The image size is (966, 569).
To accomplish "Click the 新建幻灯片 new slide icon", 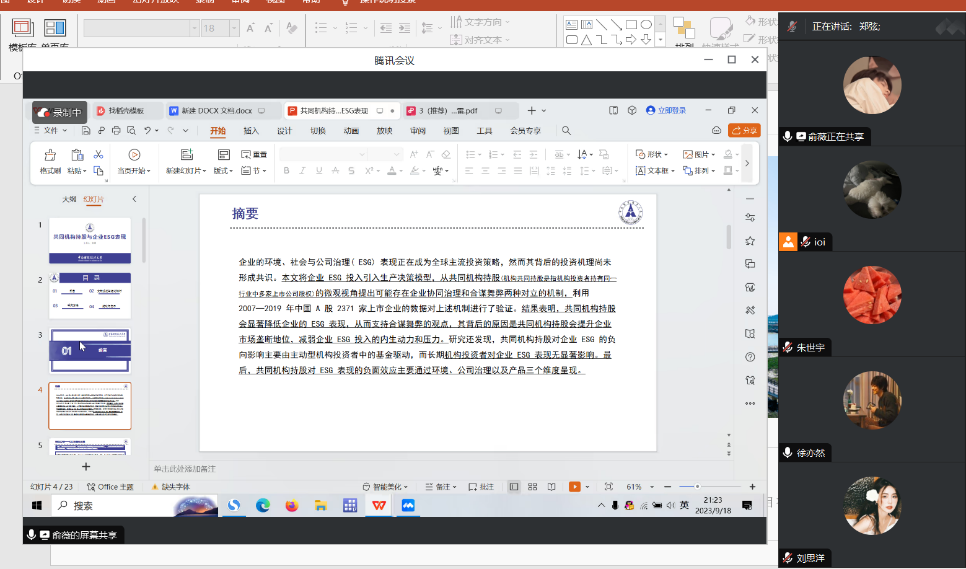I will tap(186, 155).
